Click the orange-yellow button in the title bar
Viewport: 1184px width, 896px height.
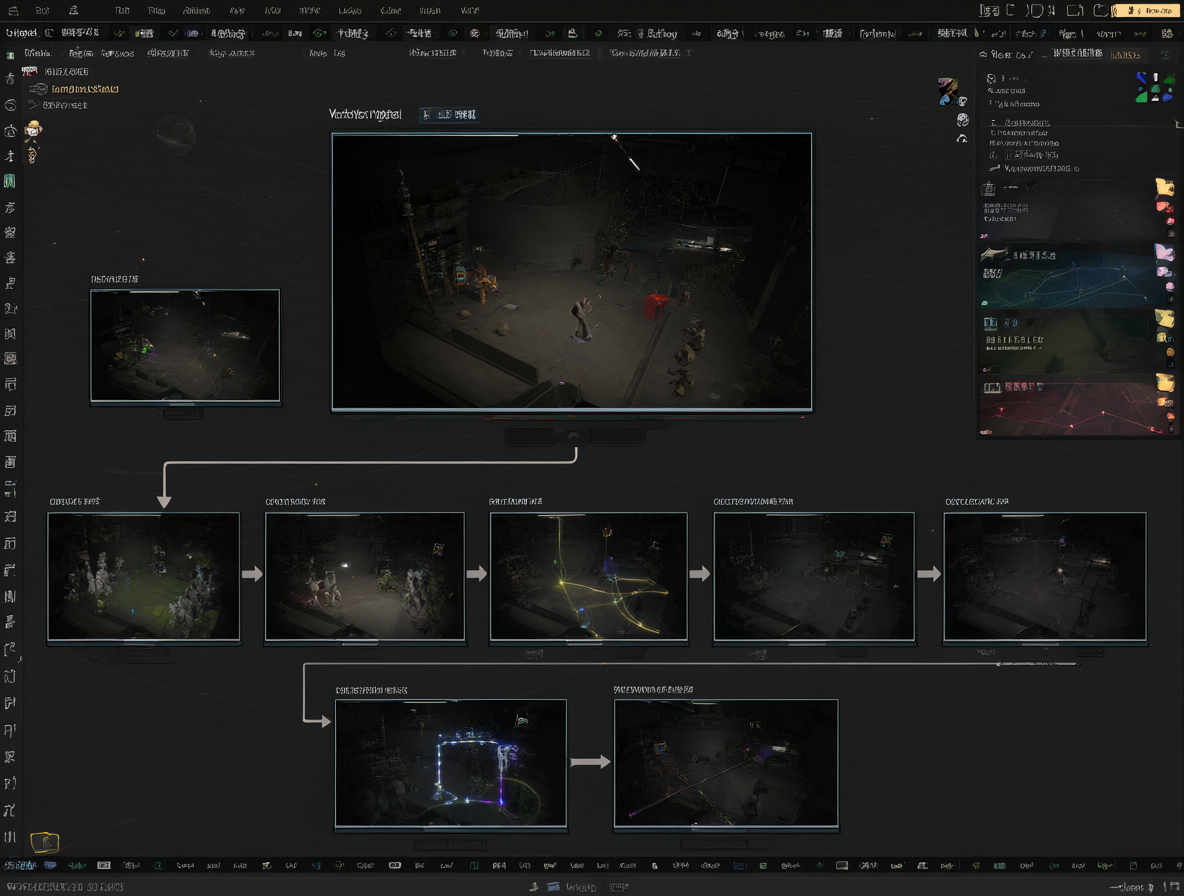tap(1146, 11)
